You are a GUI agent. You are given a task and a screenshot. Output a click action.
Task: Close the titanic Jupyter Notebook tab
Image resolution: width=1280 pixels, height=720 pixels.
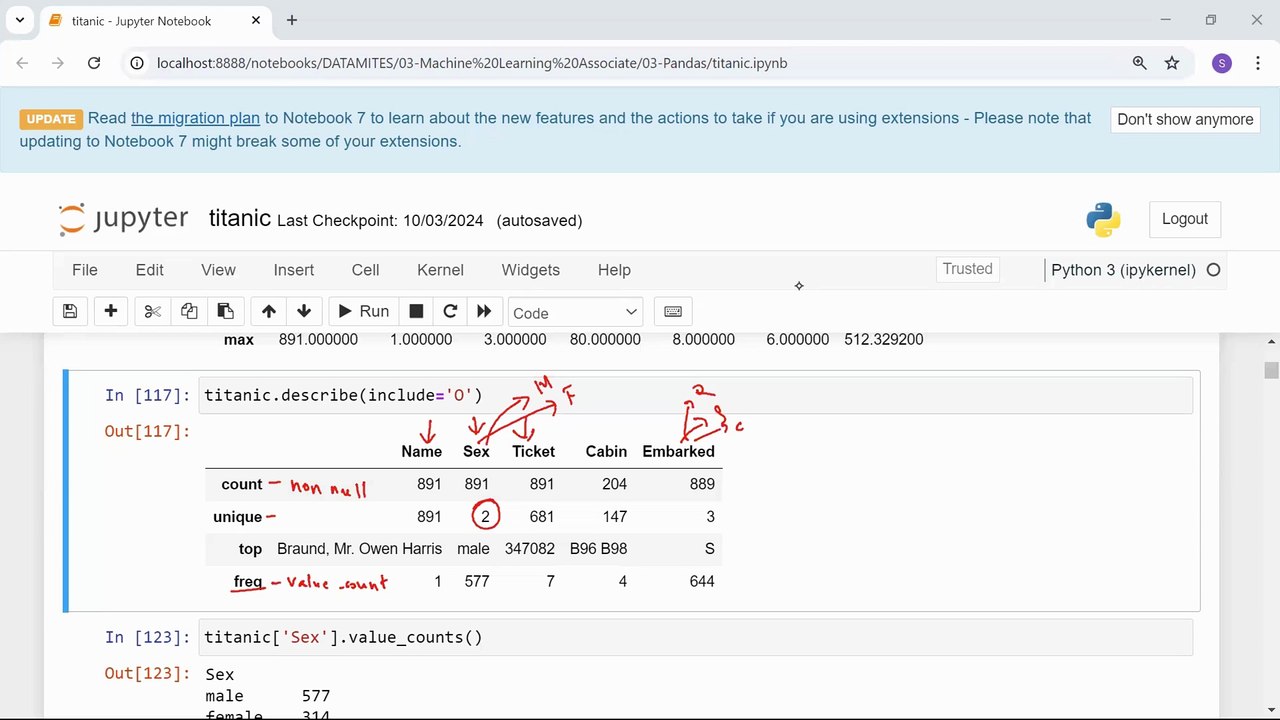(x=256, y=20)
